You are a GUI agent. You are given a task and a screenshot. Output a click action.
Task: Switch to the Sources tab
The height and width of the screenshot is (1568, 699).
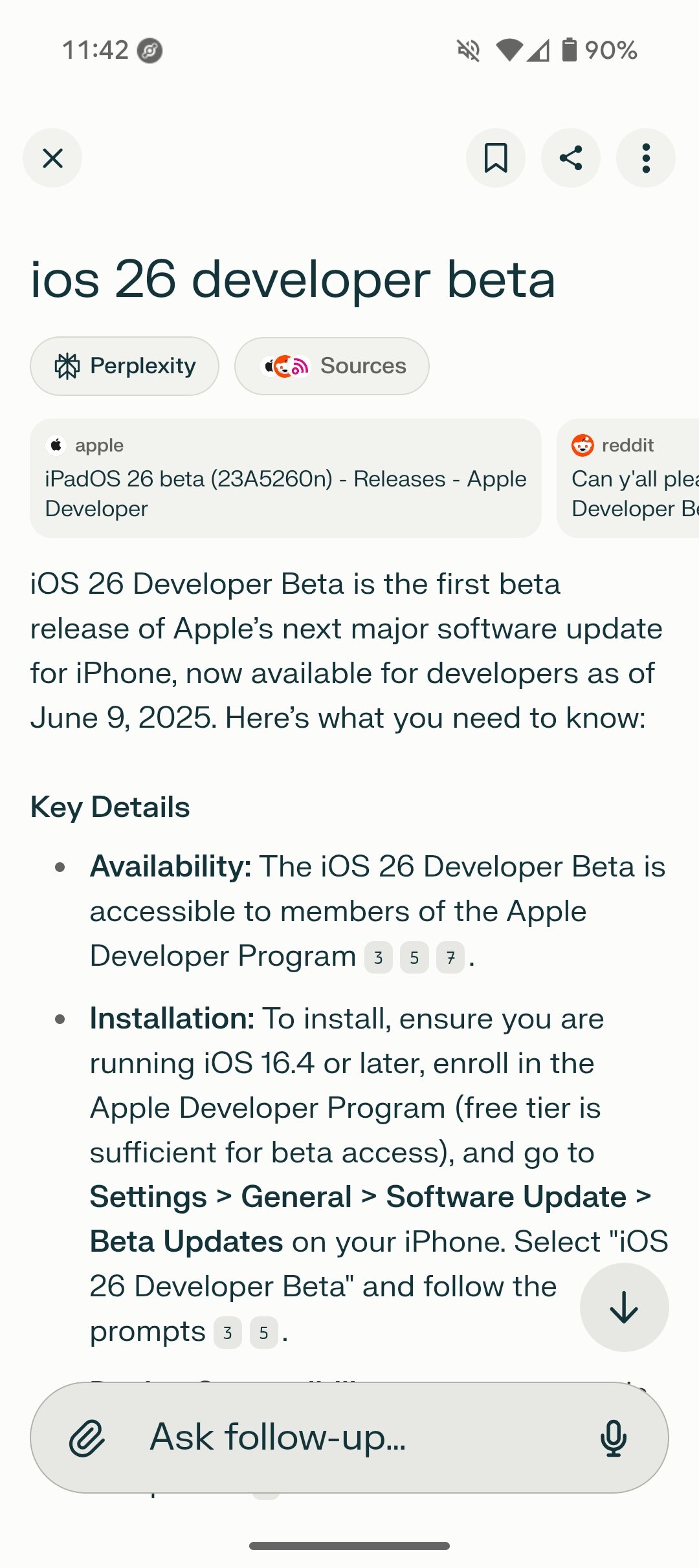coord(331,366)
